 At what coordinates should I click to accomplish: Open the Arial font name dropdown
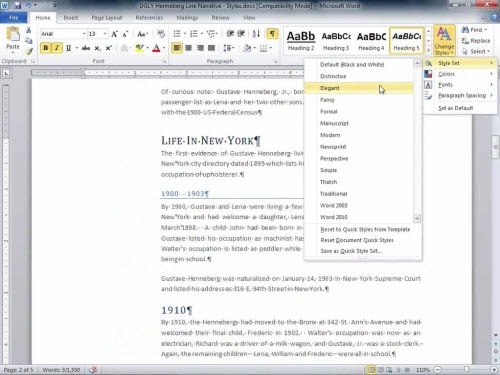pyautogui.click(x=84, y=34)
